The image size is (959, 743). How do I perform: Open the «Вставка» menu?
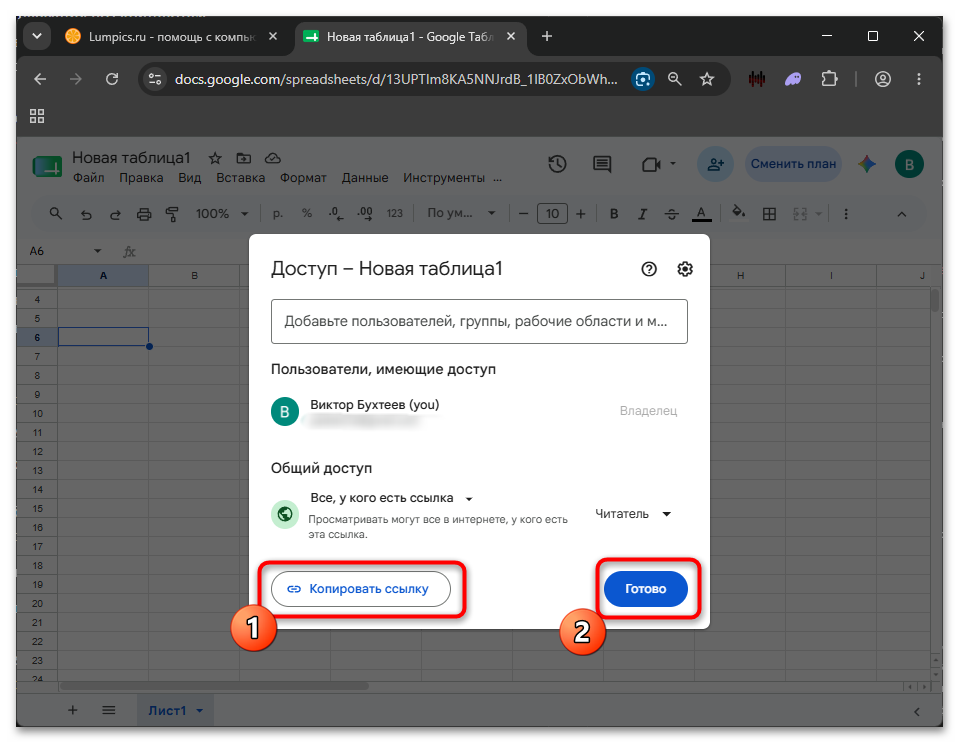click(x=240, y=178)
